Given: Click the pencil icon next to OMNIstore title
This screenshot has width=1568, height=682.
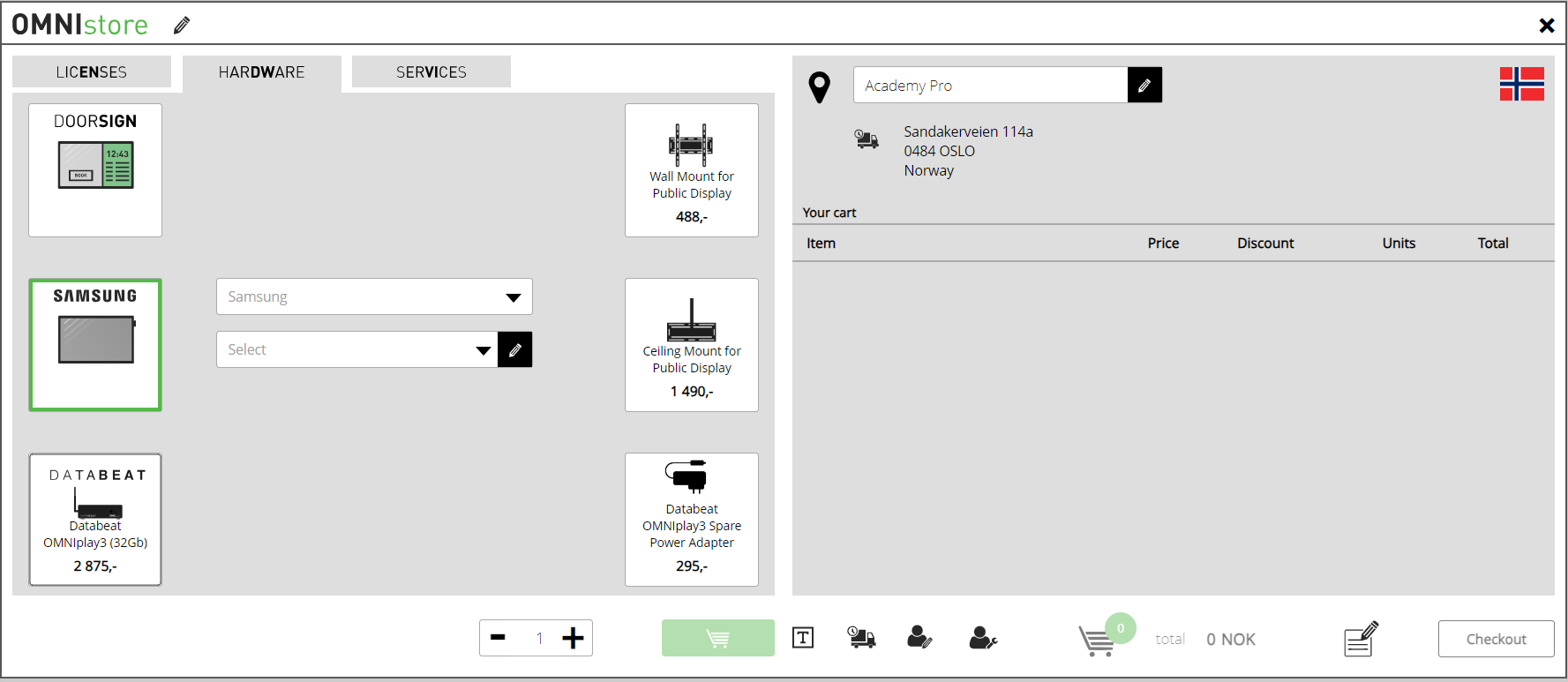Looking at the screenshot, I should click(x=182, y=26).
